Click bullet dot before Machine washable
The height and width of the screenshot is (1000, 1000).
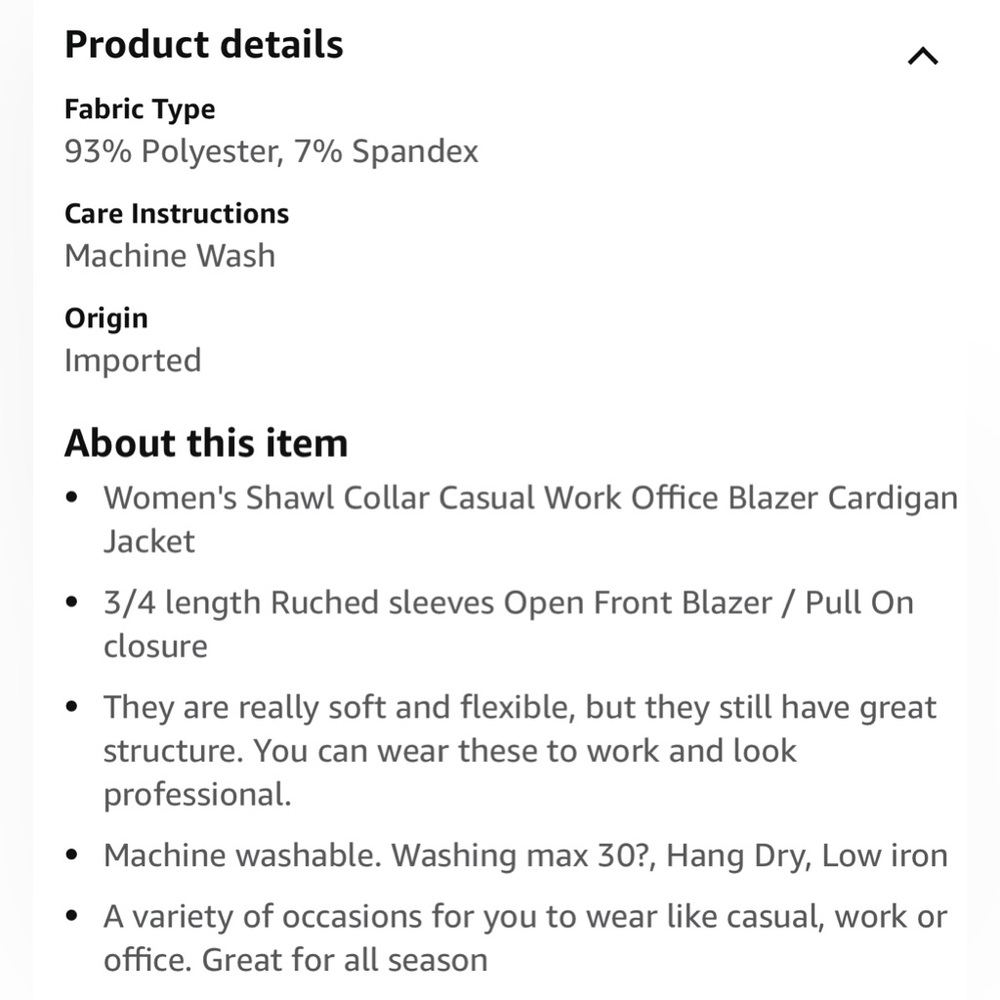pyautogui.click(x=71, y=856)
